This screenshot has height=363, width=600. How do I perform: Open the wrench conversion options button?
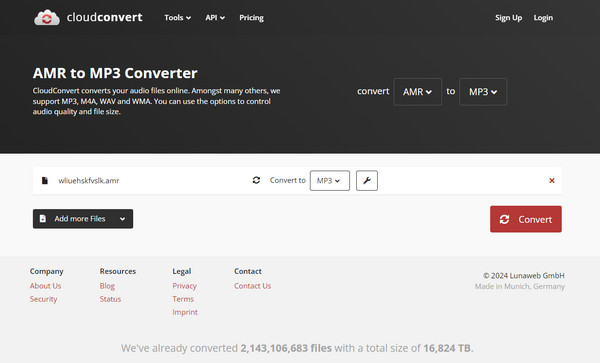click(367, 181)
